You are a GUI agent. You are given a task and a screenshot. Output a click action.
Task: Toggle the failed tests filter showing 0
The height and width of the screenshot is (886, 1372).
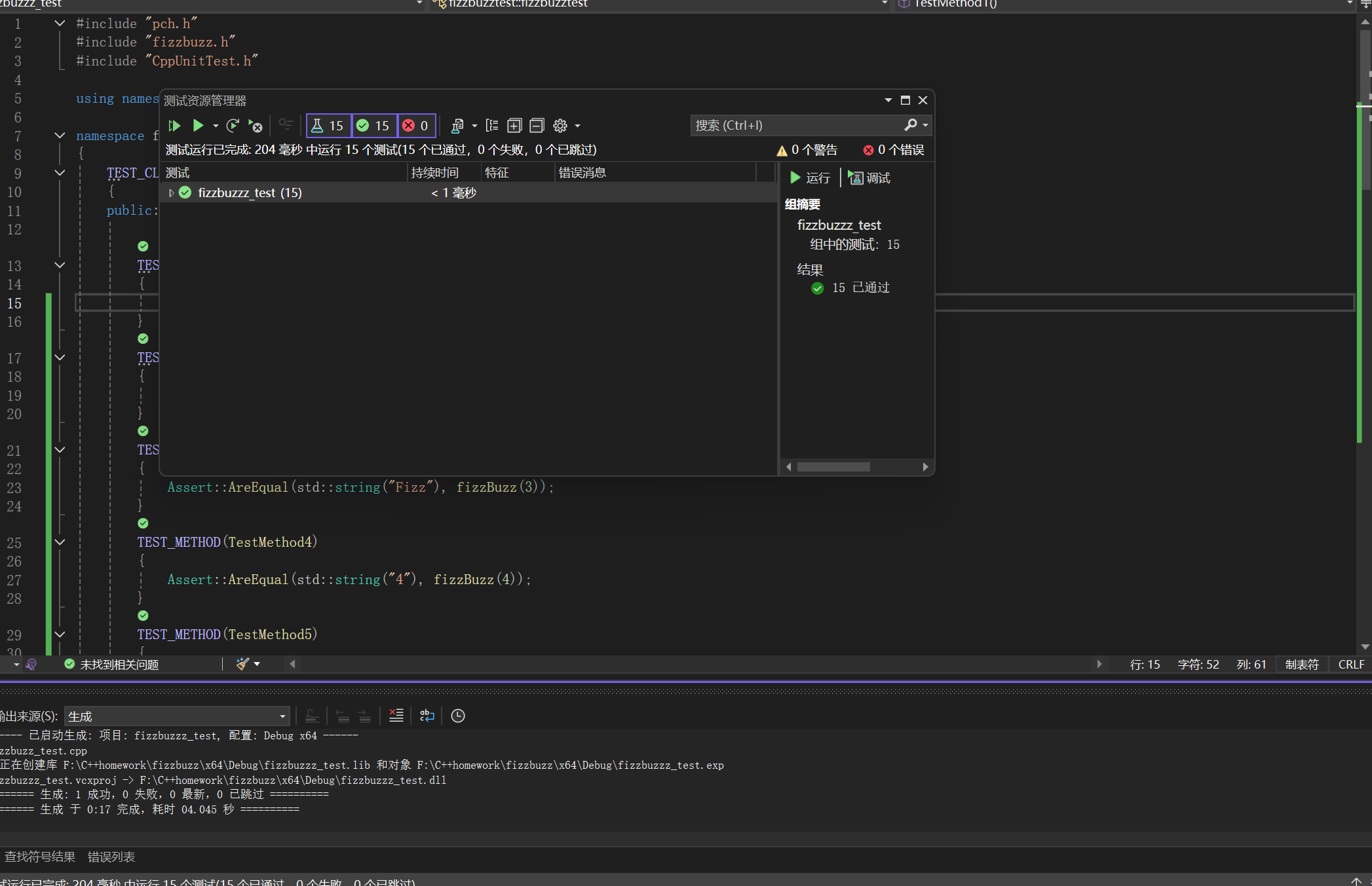coord(416,125)
